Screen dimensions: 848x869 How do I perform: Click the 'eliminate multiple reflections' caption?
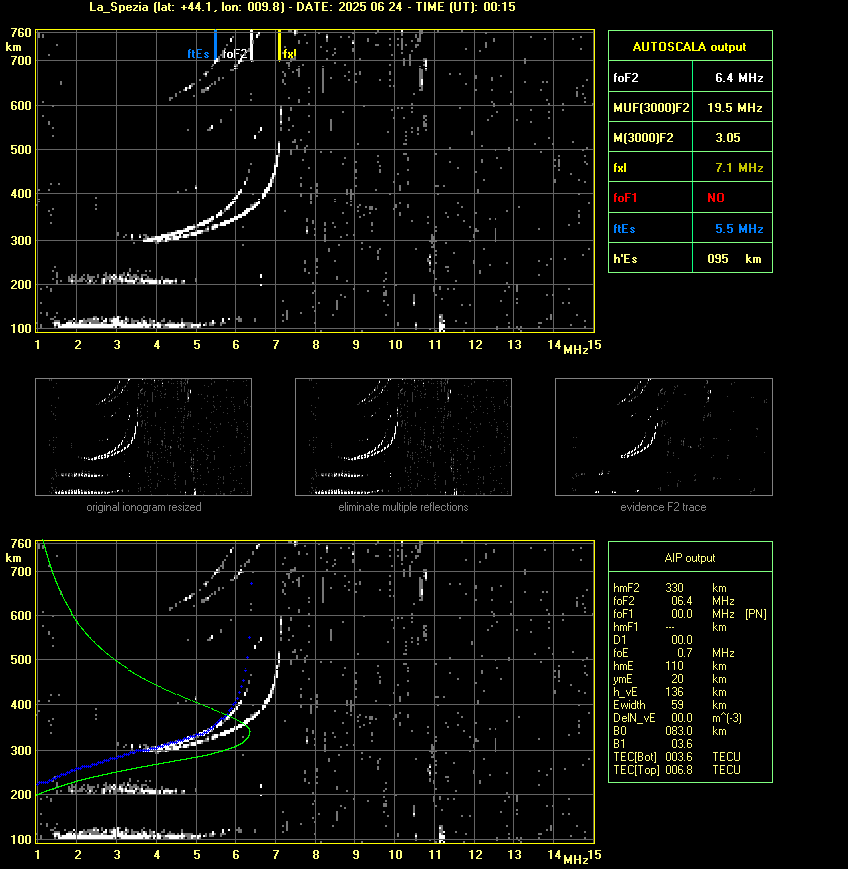click(x=403, y=507)
